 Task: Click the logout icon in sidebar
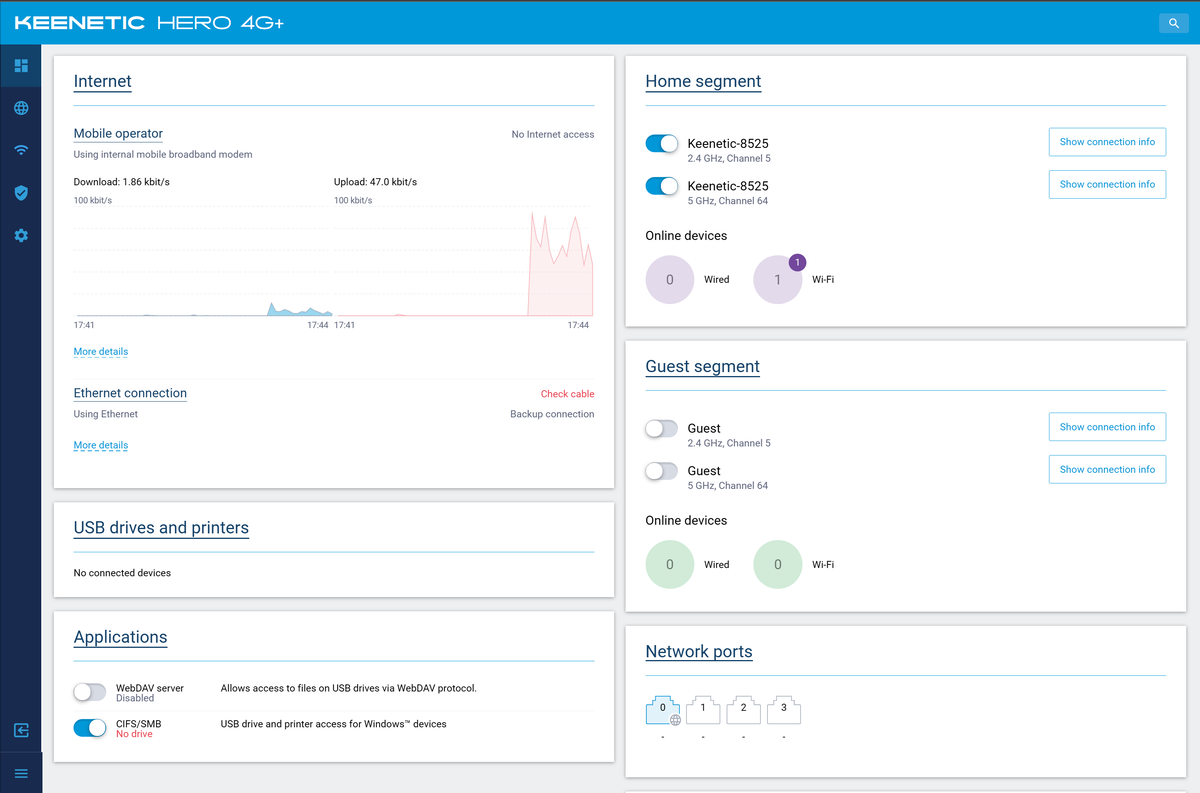point(21,730)
